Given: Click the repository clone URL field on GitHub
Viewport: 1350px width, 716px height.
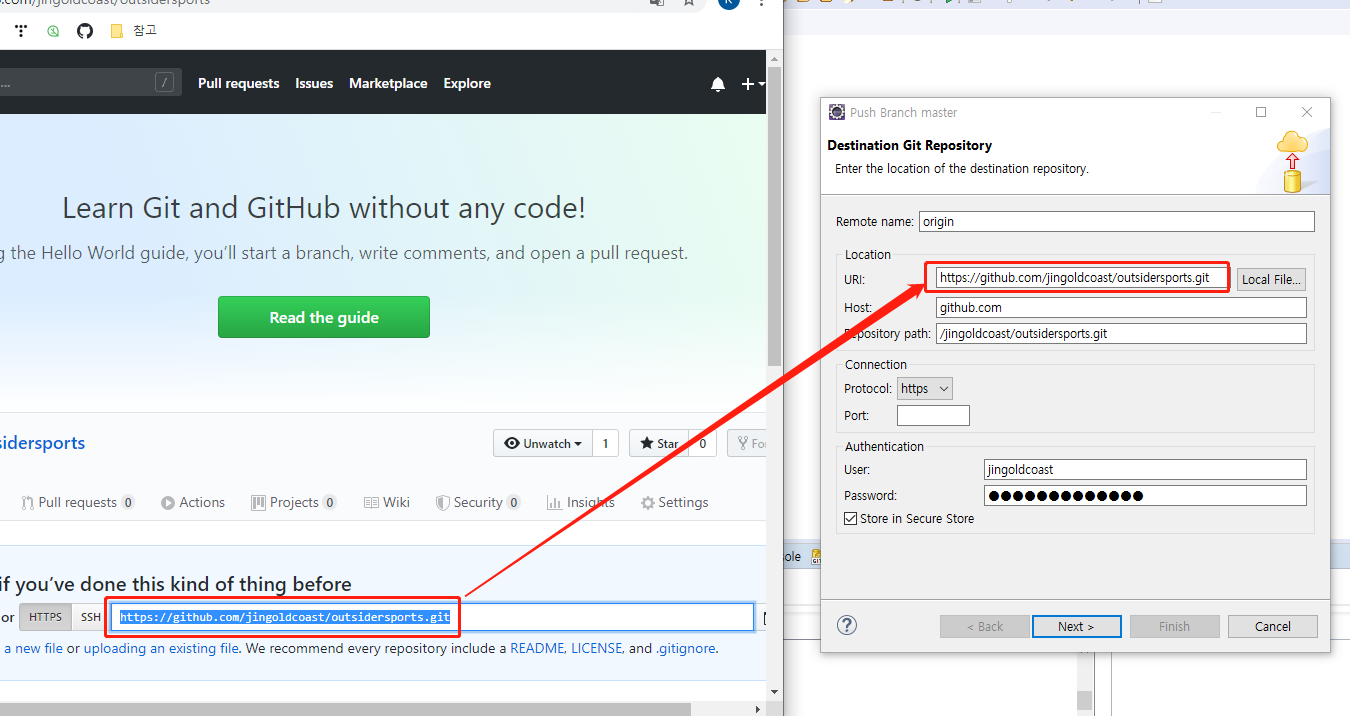Looking at the screenshot, I should [x=431, y=617].
